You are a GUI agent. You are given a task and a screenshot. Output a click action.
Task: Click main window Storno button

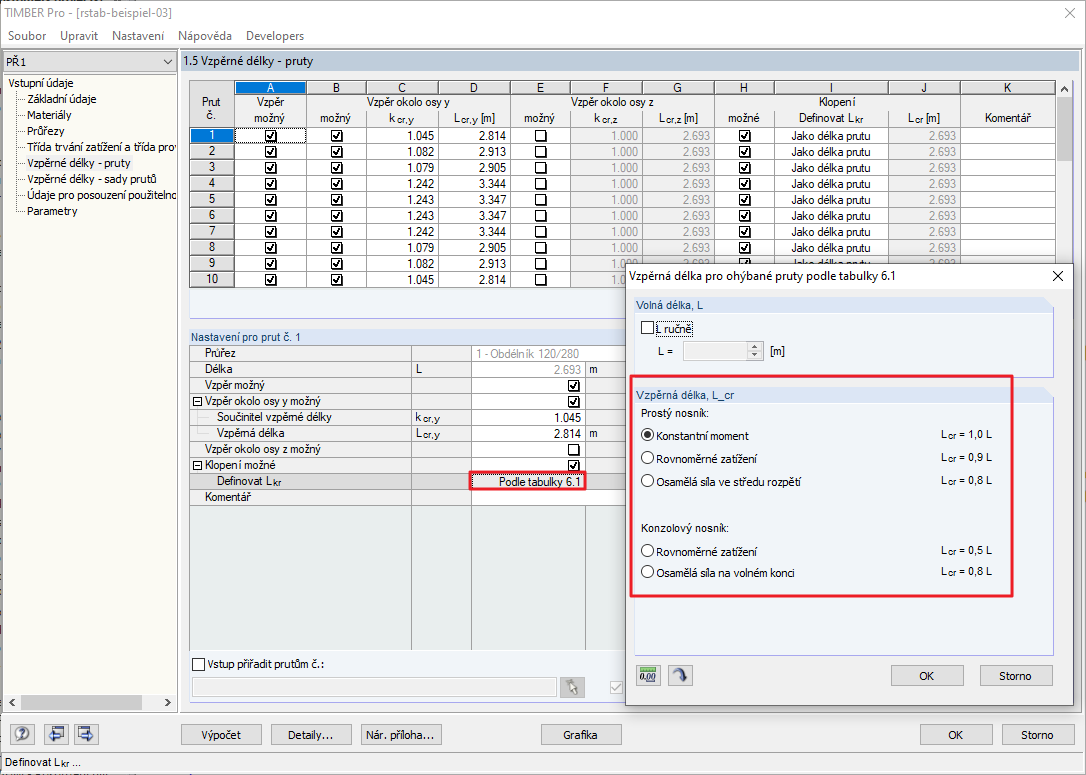point(1037,735)
